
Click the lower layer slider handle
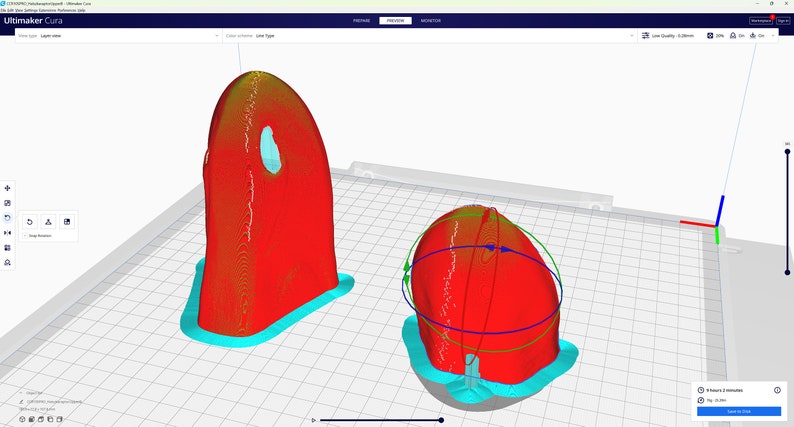[787, 273]
